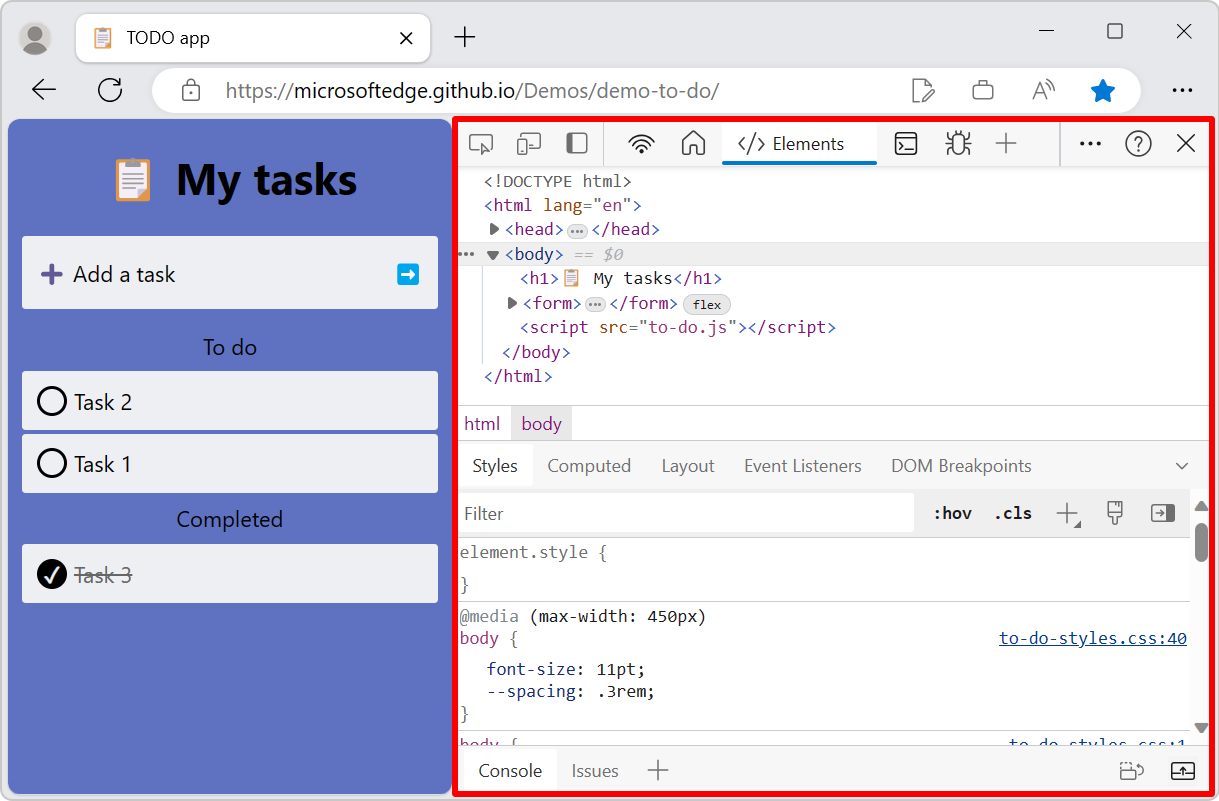
Task: Mark Task 2 as completed
Action: pyautogui.click(x=51, y=401)
